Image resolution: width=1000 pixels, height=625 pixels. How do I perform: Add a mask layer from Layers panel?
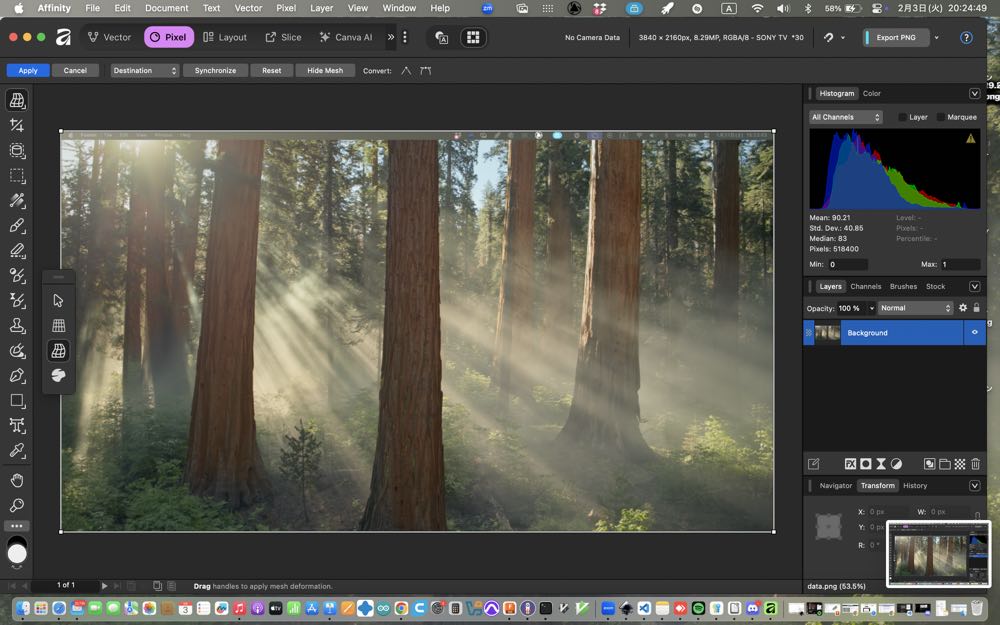[866, 464]
